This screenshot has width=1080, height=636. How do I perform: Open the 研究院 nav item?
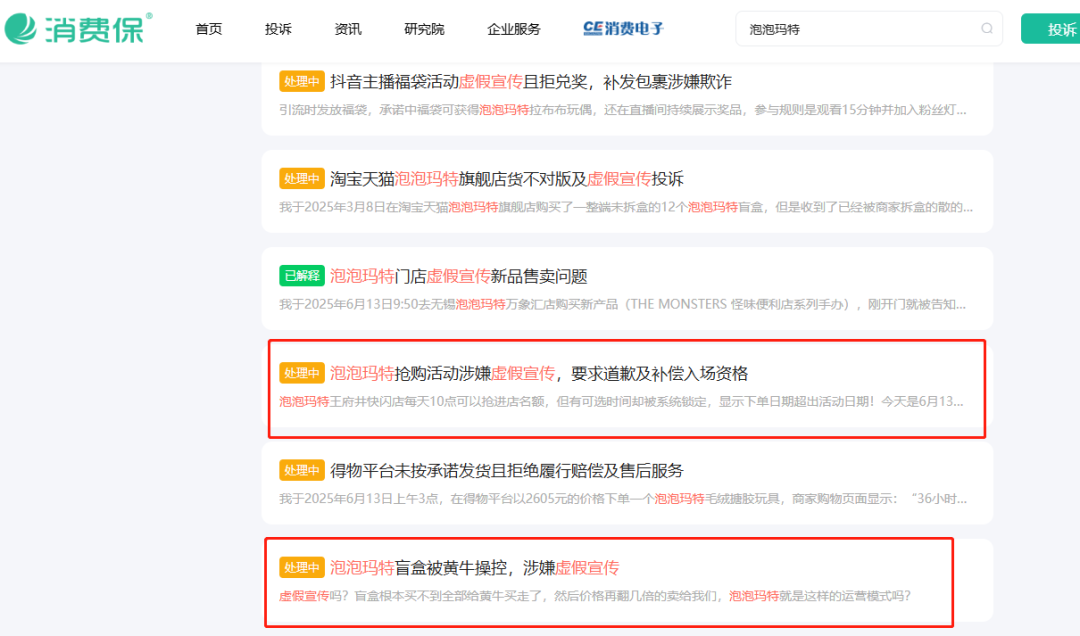click(424, 29)
